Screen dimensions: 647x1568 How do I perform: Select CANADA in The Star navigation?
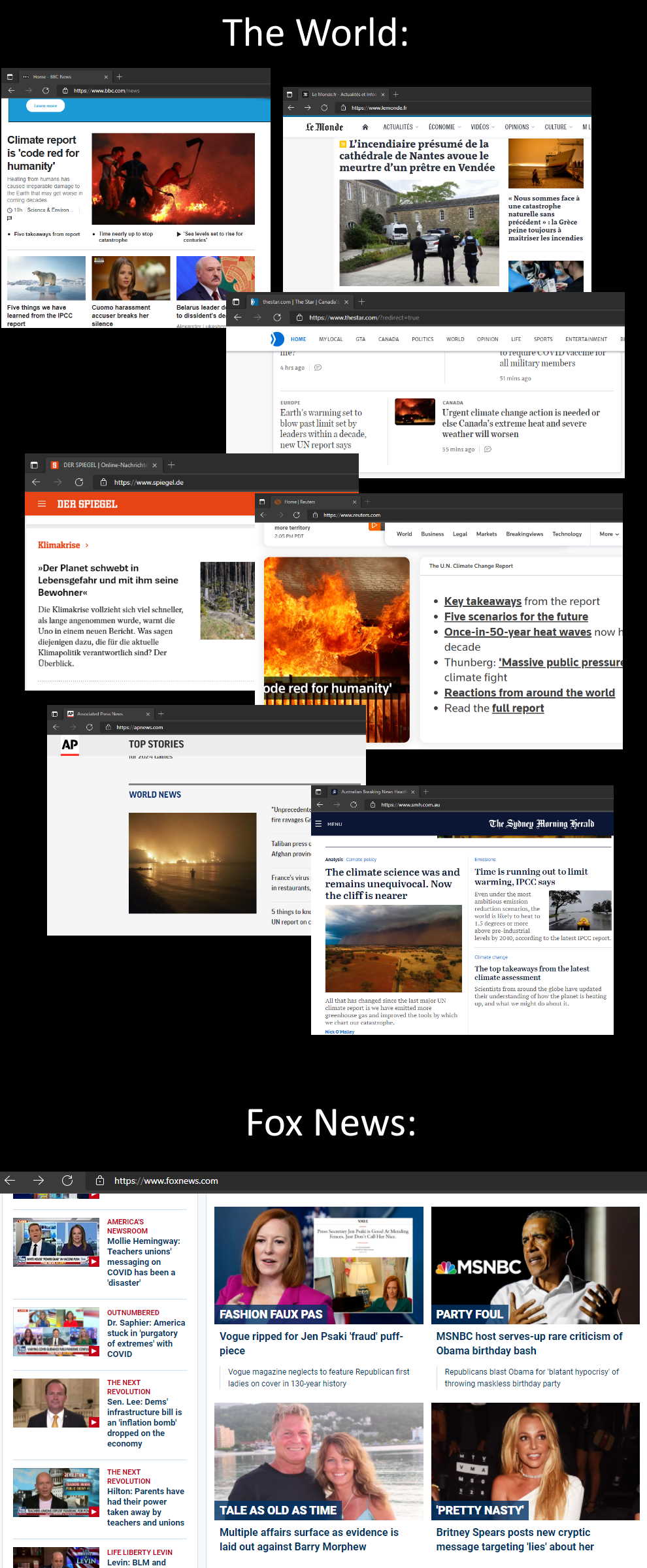click(388, 339)
